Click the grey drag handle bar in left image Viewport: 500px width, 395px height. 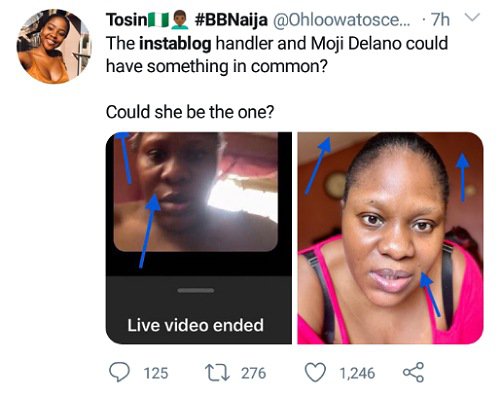click(196, 290)
